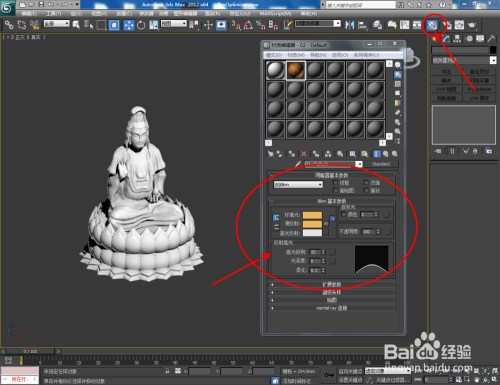500x385 pixels.
Task: Toggle the Angle Snap icon
Action: point(248,25)
